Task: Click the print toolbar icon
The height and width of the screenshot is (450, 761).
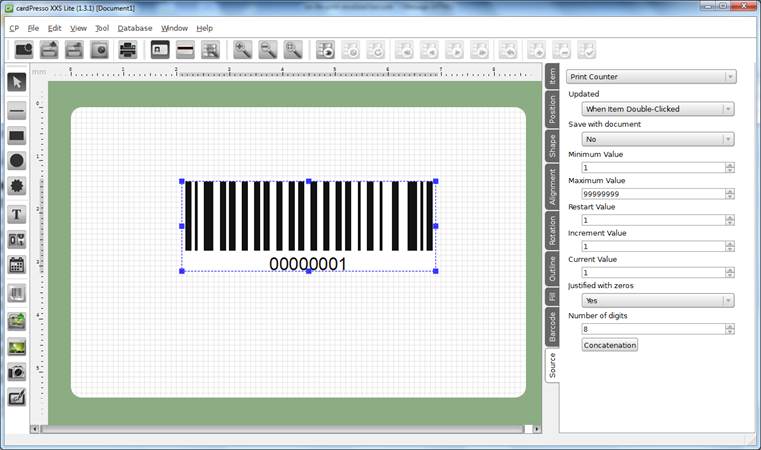Action: [x=128, y=50]
